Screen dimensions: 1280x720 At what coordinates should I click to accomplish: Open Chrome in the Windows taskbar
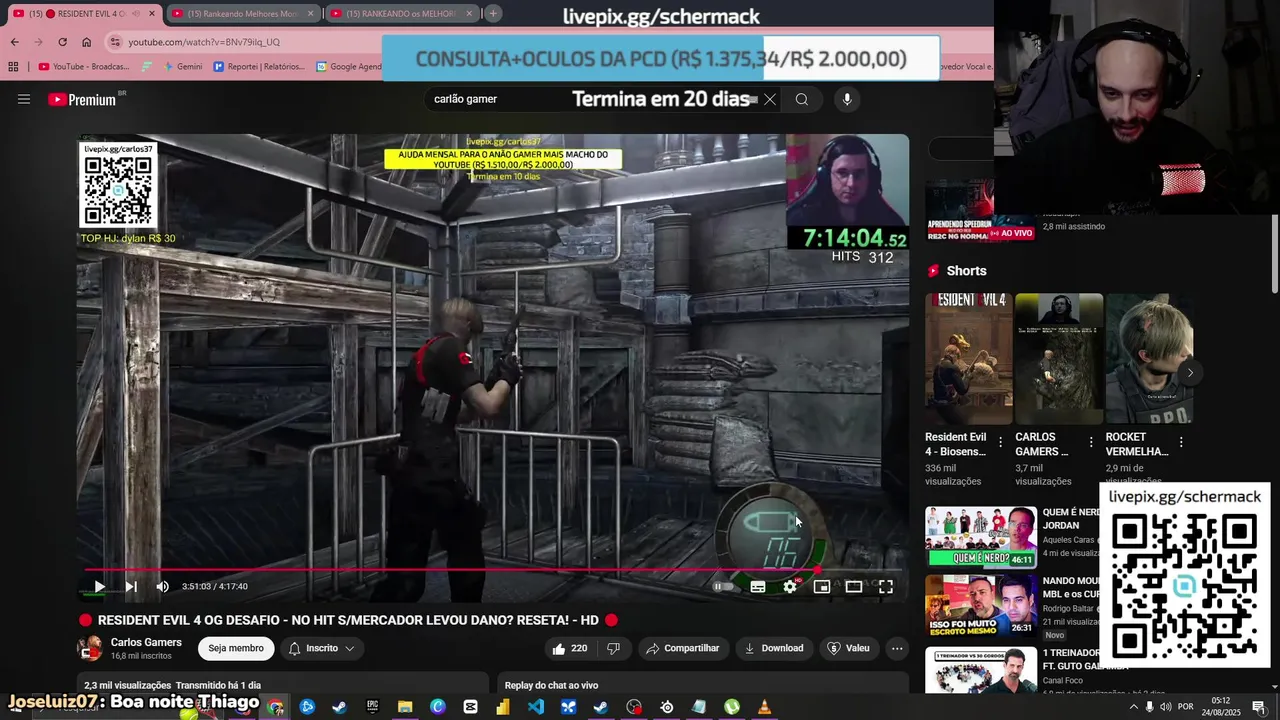[x=275, y=707]
